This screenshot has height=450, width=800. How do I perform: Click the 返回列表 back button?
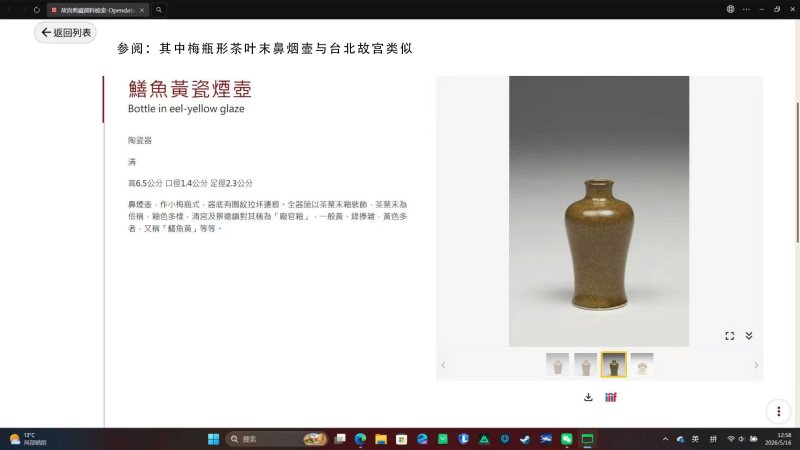pyautogui.click(x=65, y=33)
